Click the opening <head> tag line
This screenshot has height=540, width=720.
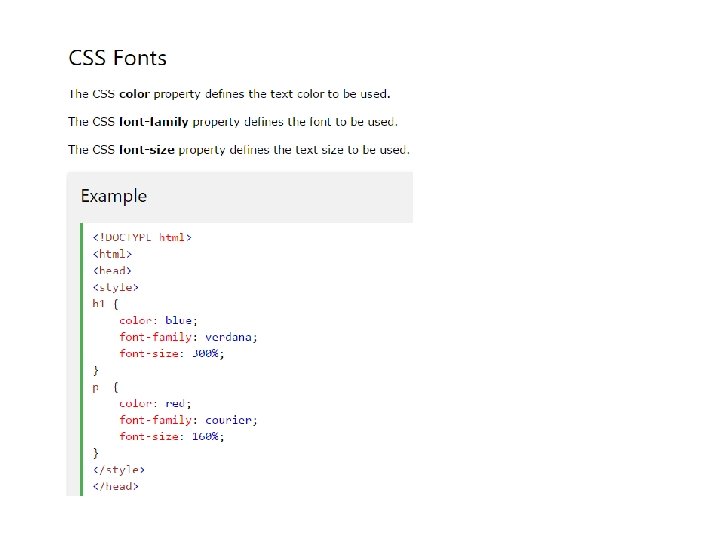pyautogui.click(x=112, y=270)
